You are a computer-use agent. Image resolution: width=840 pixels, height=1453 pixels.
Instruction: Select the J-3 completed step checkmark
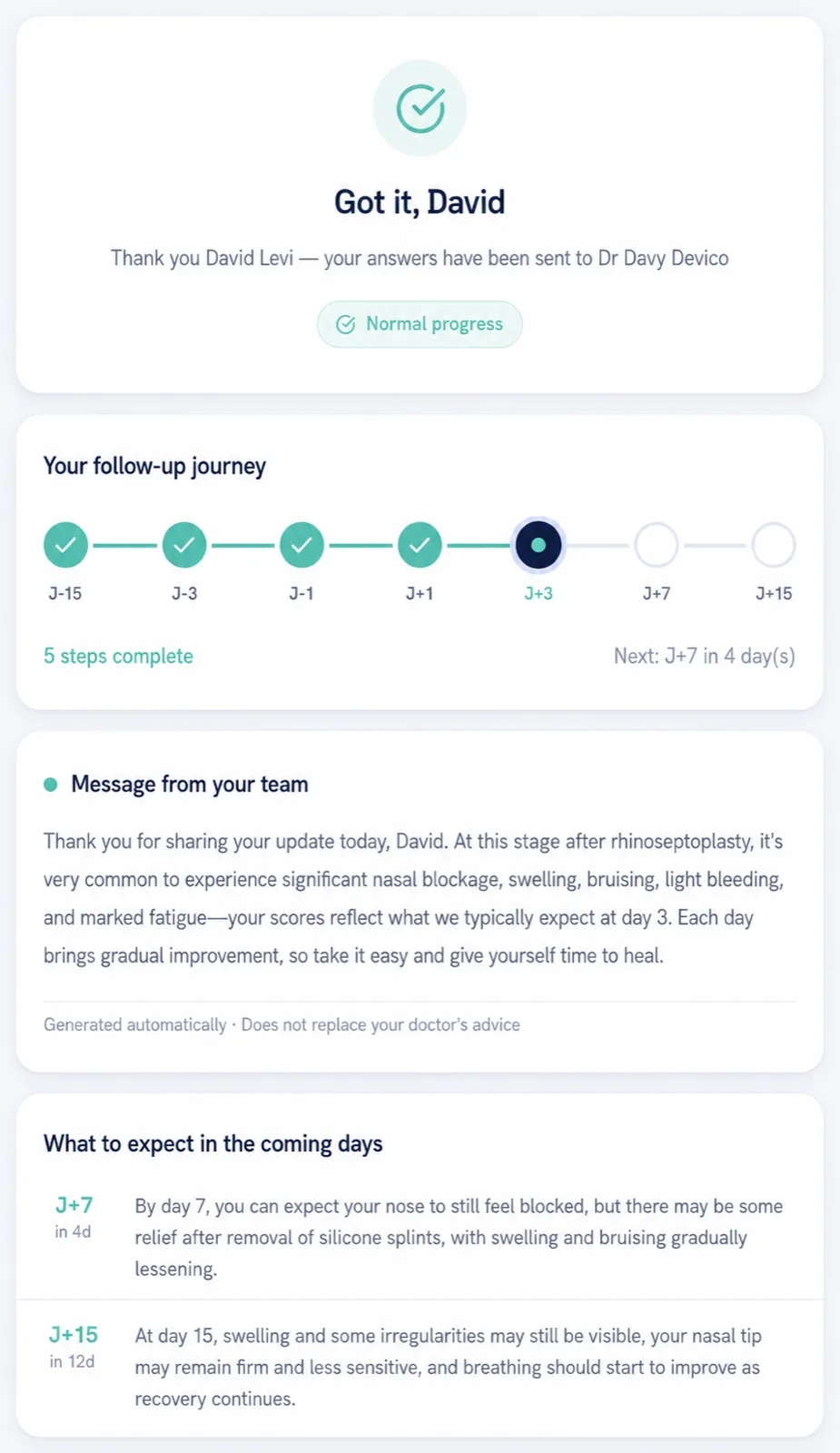point(184,545)
